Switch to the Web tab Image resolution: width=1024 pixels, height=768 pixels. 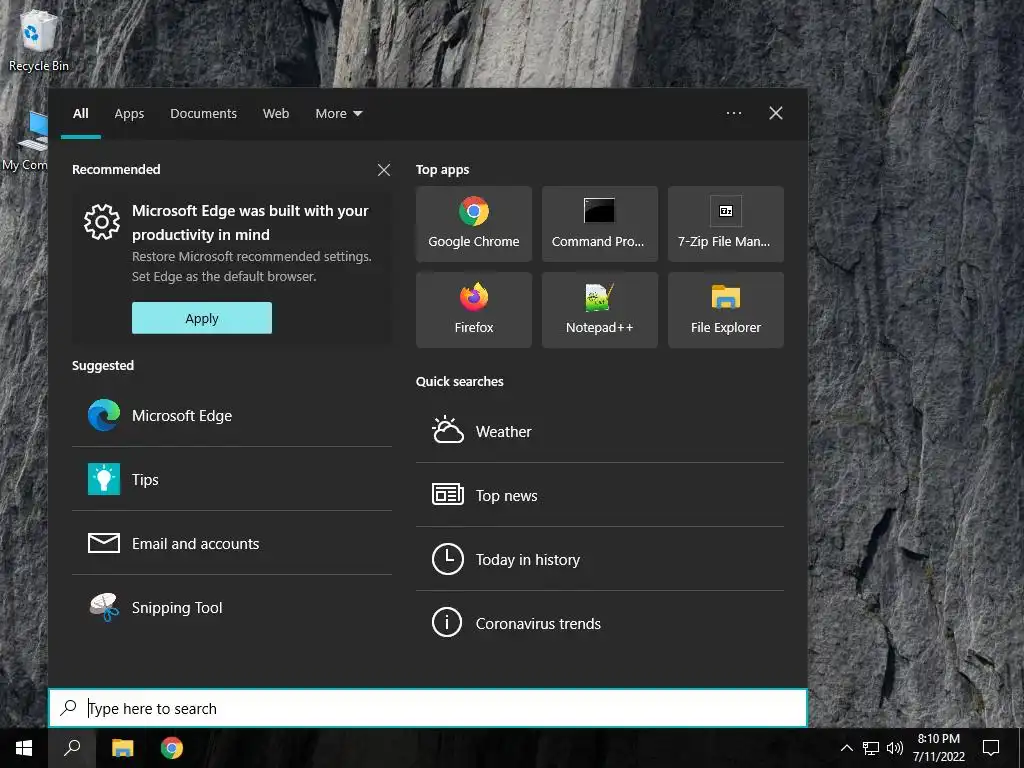click(x=276, y=114)
